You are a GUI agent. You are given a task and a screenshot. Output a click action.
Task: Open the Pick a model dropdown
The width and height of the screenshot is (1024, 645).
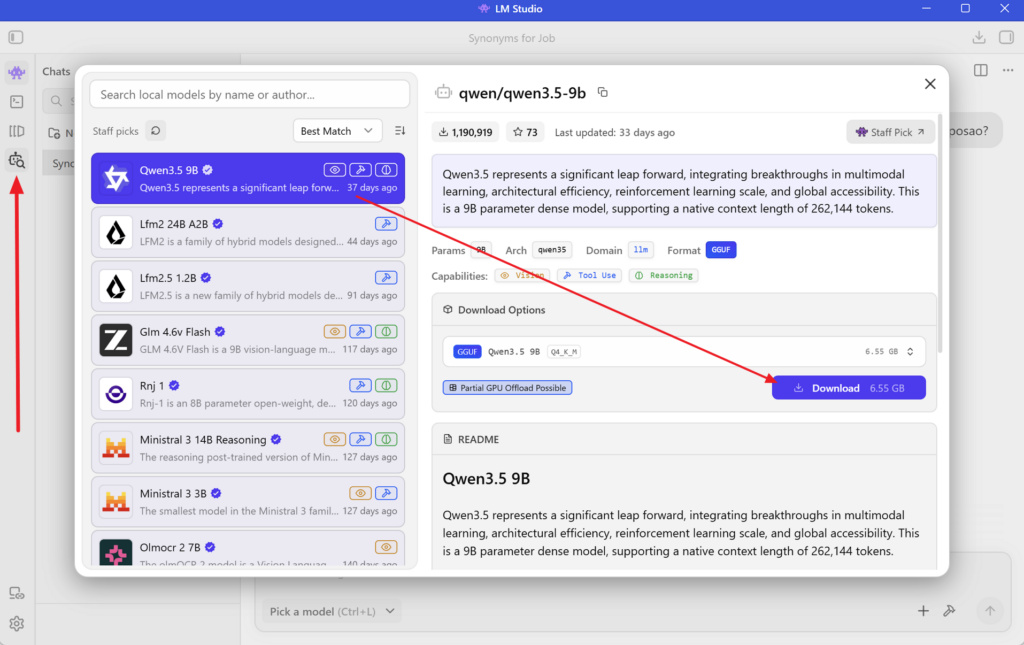[x=333, y=611]
